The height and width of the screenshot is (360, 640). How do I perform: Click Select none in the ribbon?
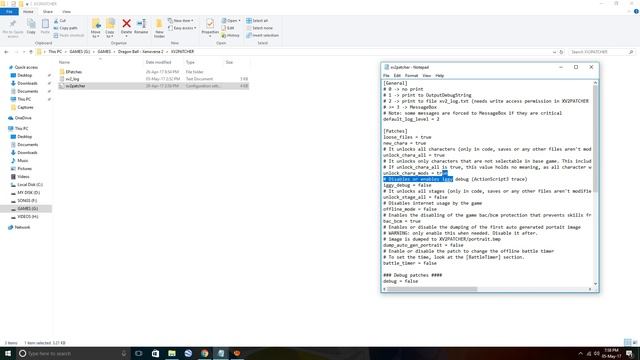click(260, 28)
